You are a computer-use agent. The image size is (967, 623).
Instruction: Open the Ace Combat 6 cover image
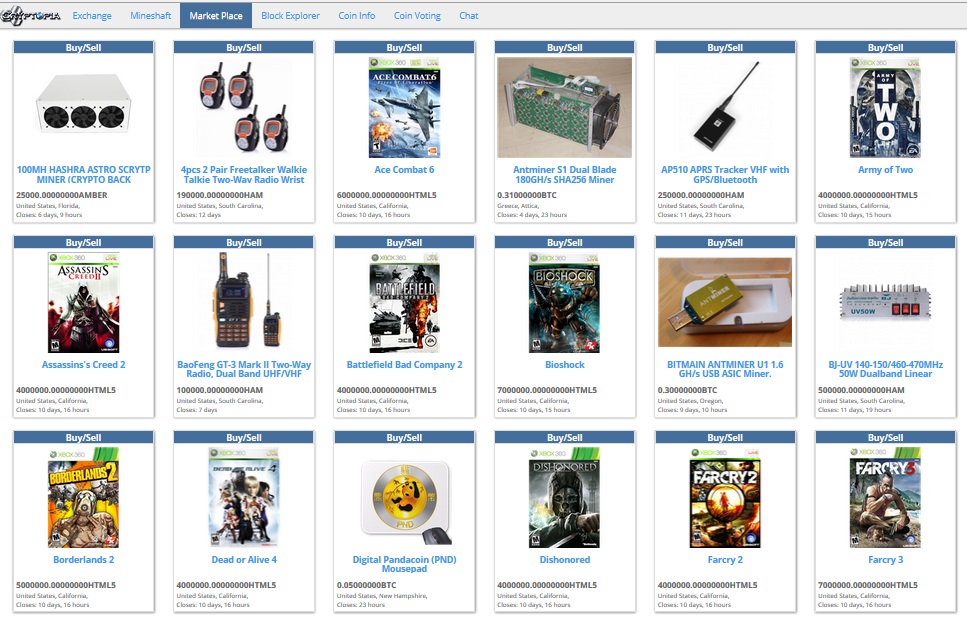[405, 107]
